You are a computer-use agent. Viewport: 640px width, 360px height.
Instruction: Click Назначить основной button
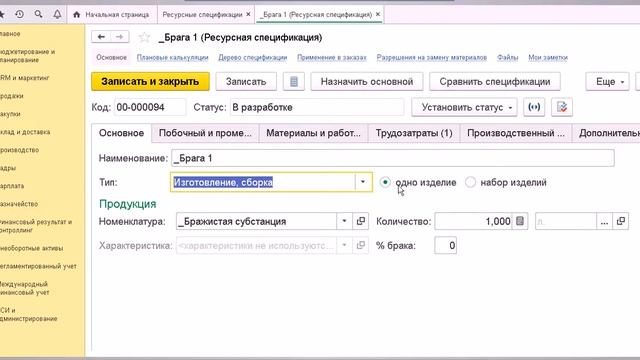[367, 82]
